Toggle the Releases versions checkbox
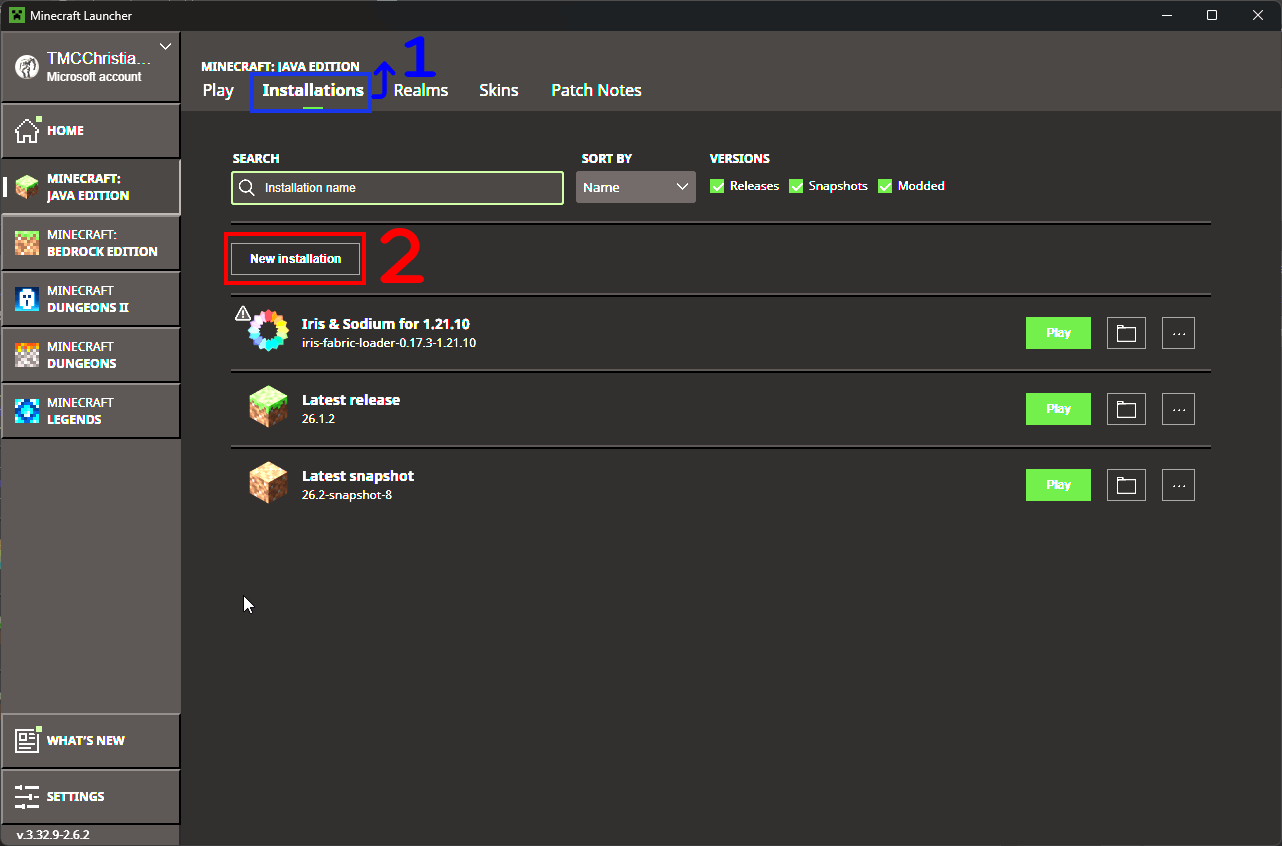This screenshot has width=1282, height=846. [x=717, y=186]
